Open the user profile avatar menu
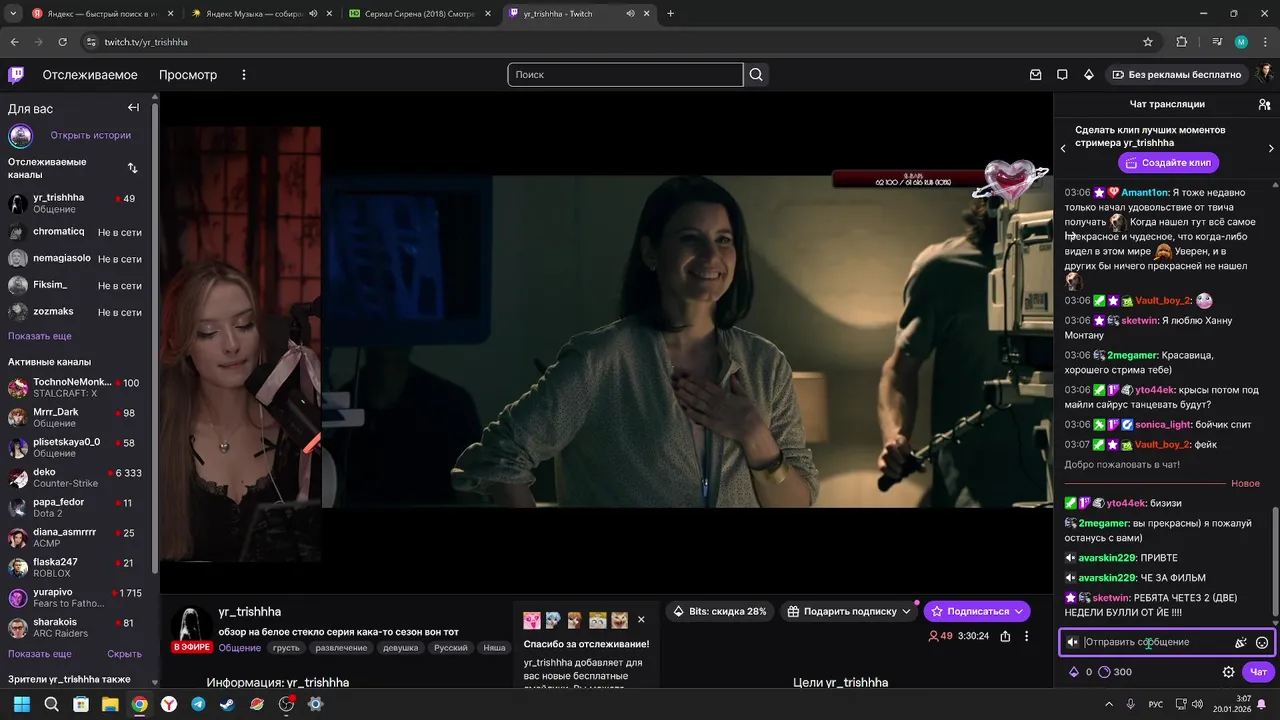The height and width of the screenshot is (720, 1280). [1265, 74]
